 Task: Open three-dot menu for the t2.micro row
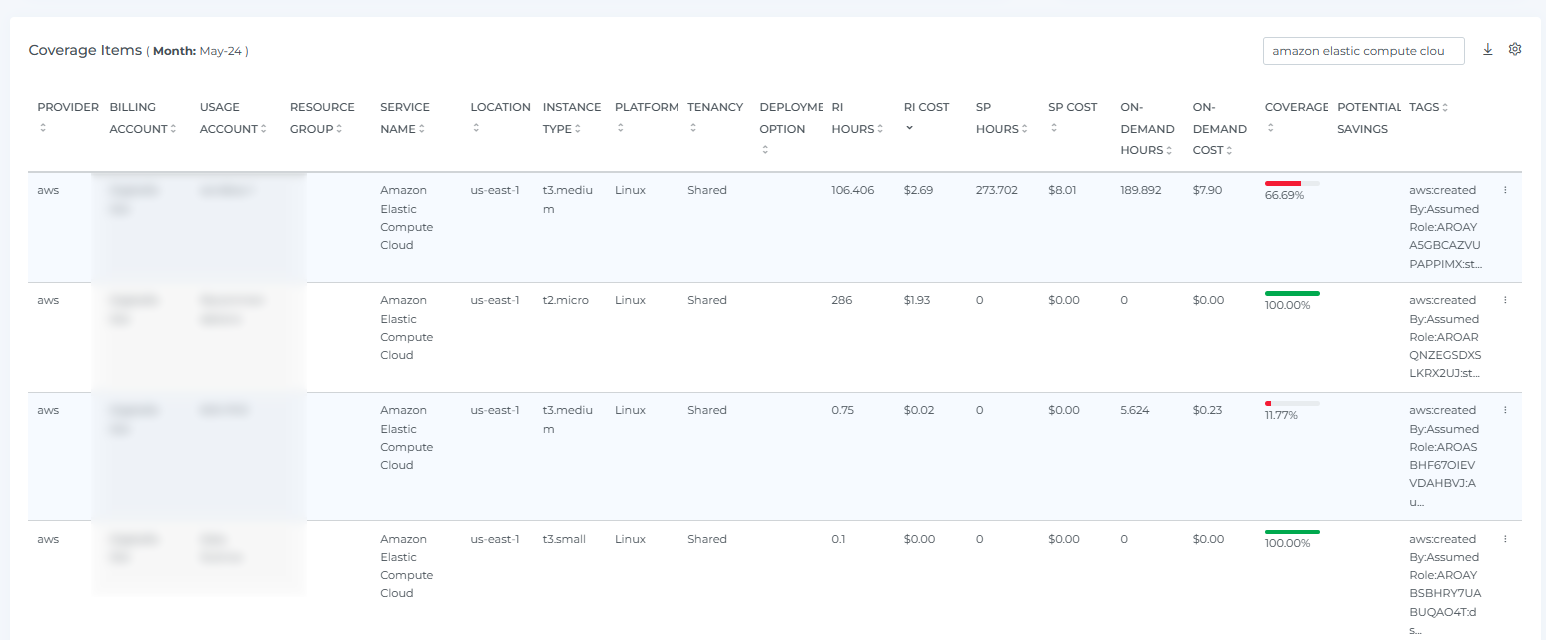pos(1505,299)
